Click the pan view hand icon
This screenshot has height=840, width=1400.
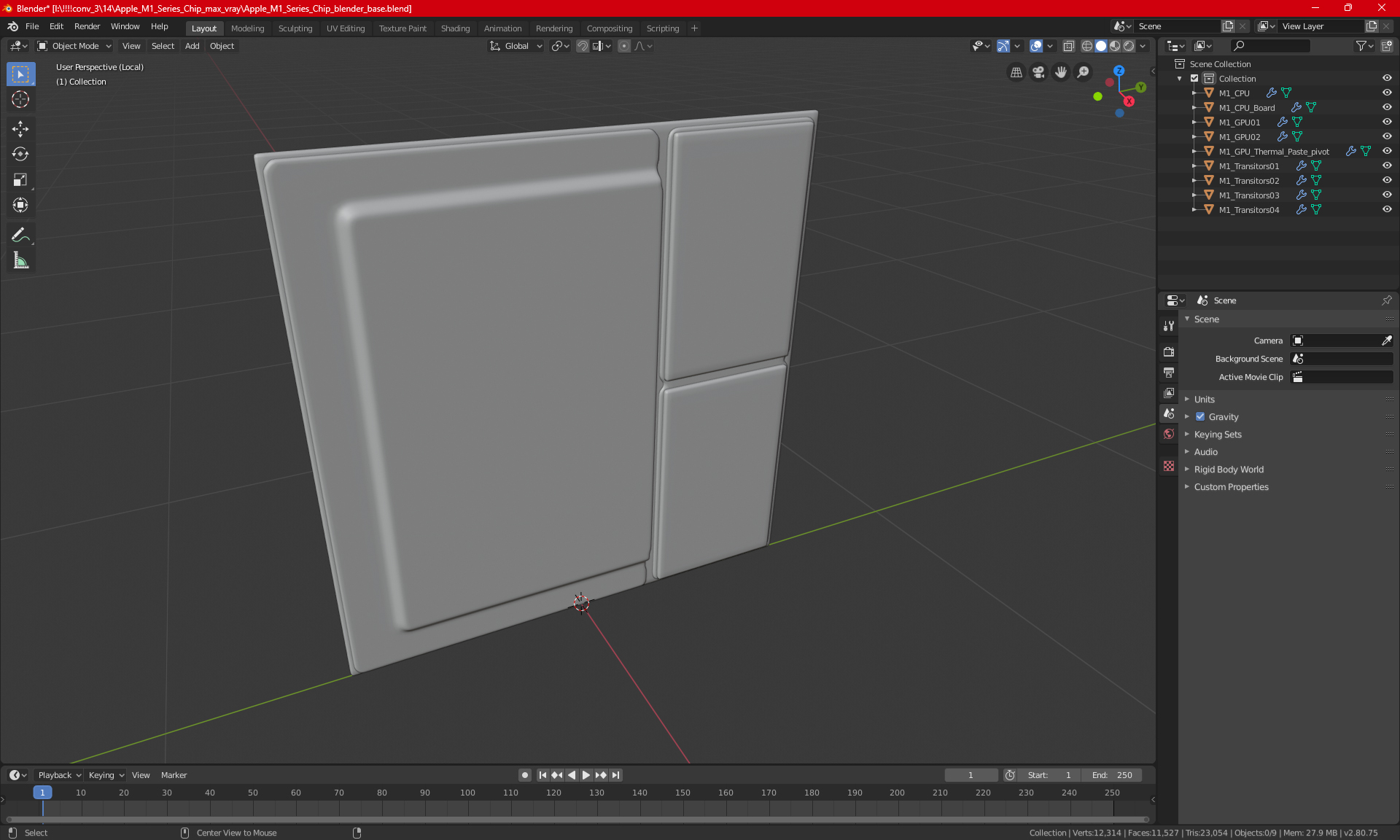[1061, 72]
